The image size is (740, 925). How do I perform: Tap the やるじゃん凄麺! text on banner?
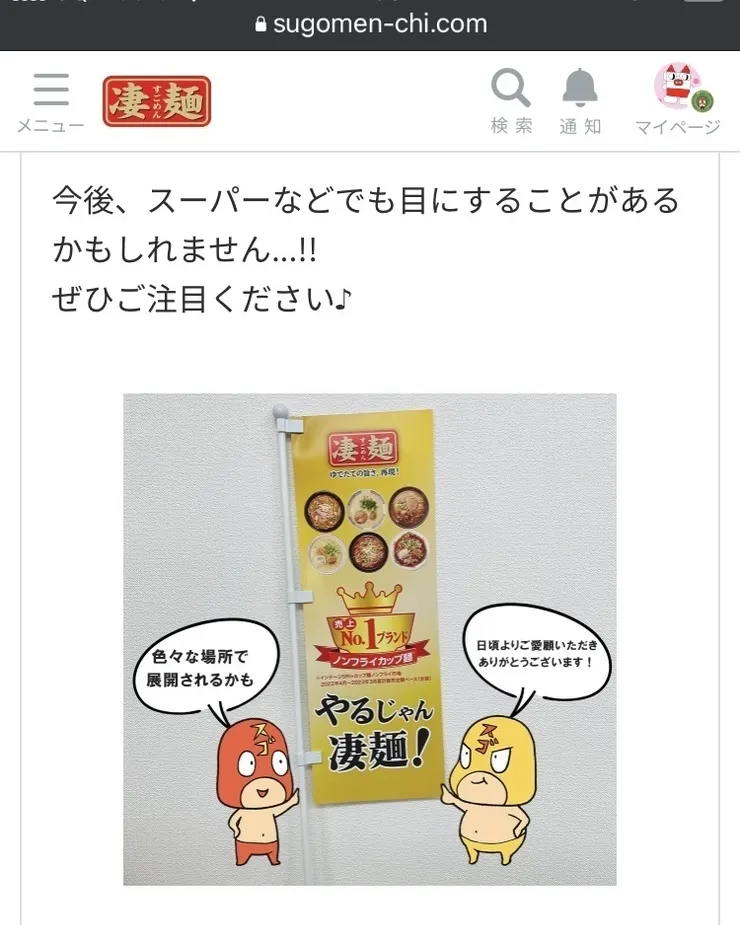[374, 734]
